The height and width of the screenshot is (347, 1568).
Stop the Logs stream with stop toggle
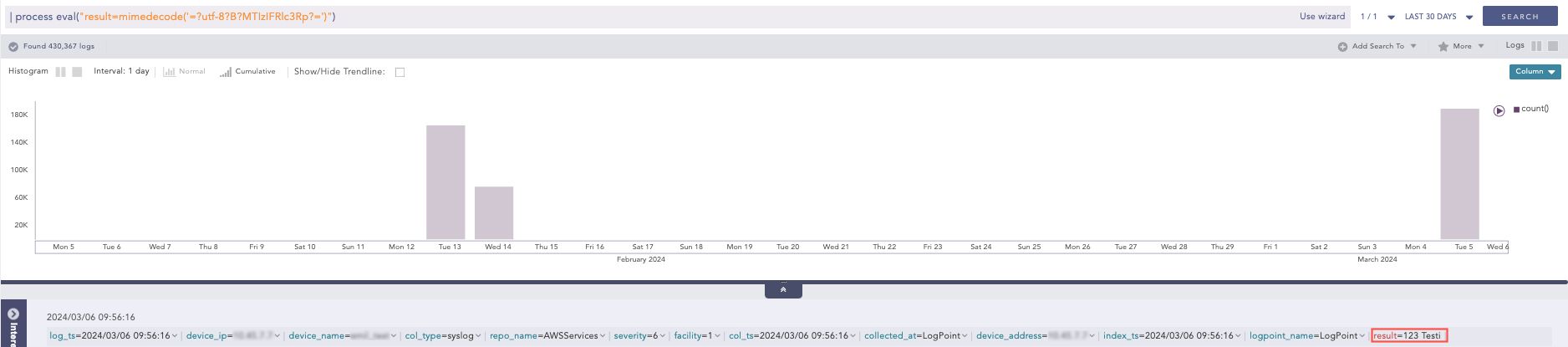tap(1553, 46)
